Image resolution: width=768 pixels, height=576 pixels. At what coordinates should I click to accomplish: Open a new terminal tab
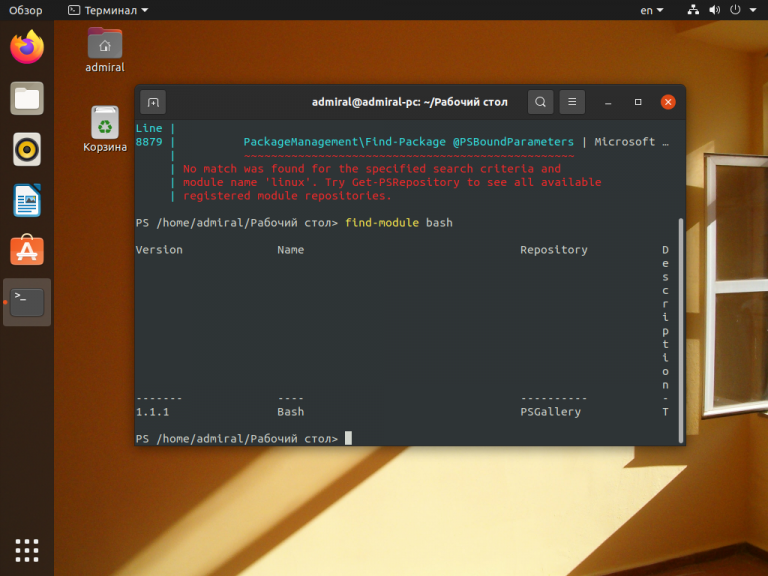[x=153, y=102]
